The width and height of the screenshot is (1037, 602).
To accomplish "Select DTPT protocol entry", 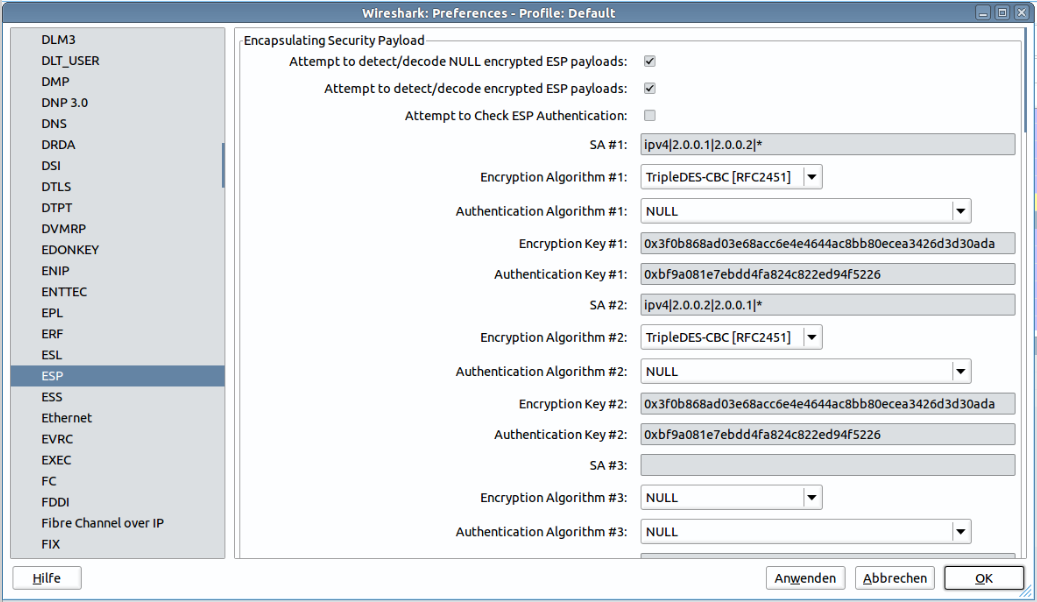I will coord(117,208).
